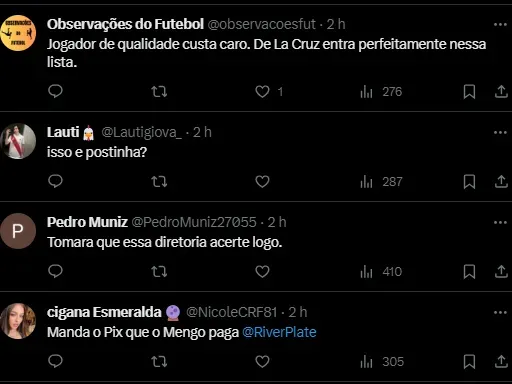Share the Pedro Muniz tweet
Image resolution: width=512 pixels, height=384 pixels.
click(501, 271)
